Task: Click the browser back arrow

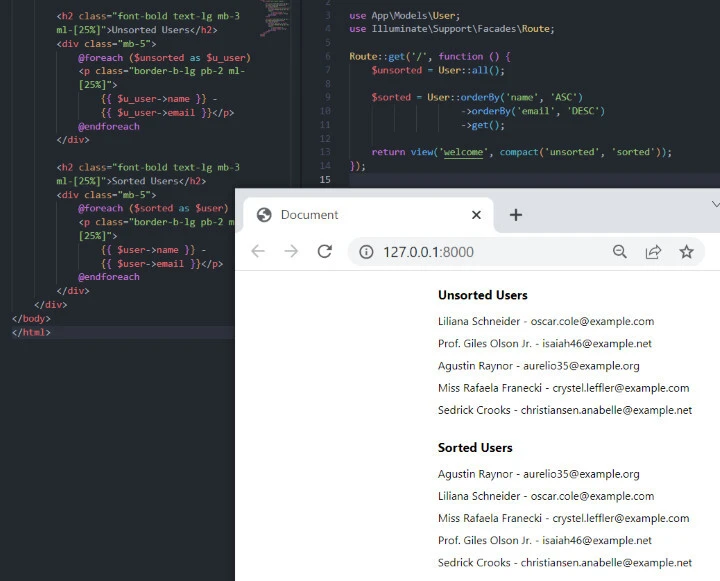Action: 258,251
